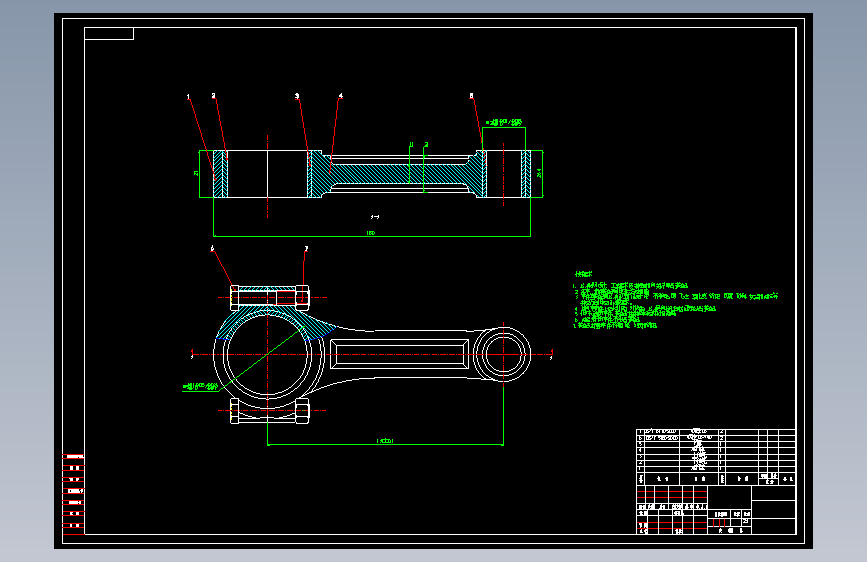The image size is (867, 562).
Task: Click the section view label under the rod
Action: 375,217
